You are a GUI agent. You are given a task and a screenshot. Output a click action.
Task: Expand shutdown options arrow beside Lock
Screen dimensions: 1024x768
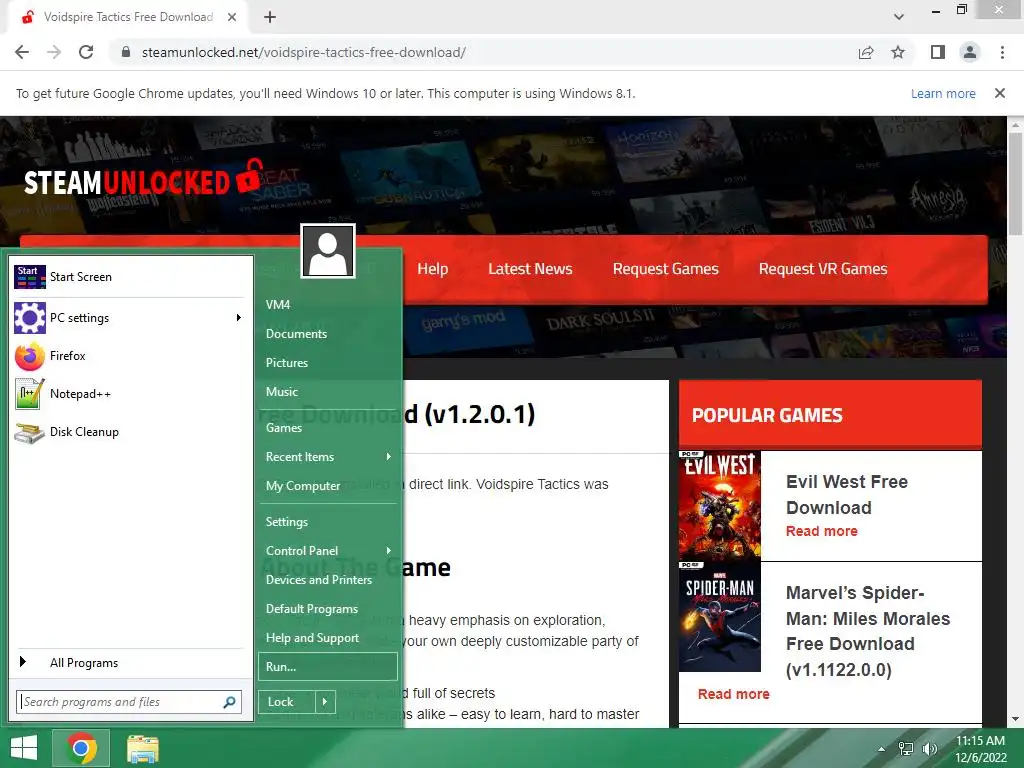pos(325,702)
